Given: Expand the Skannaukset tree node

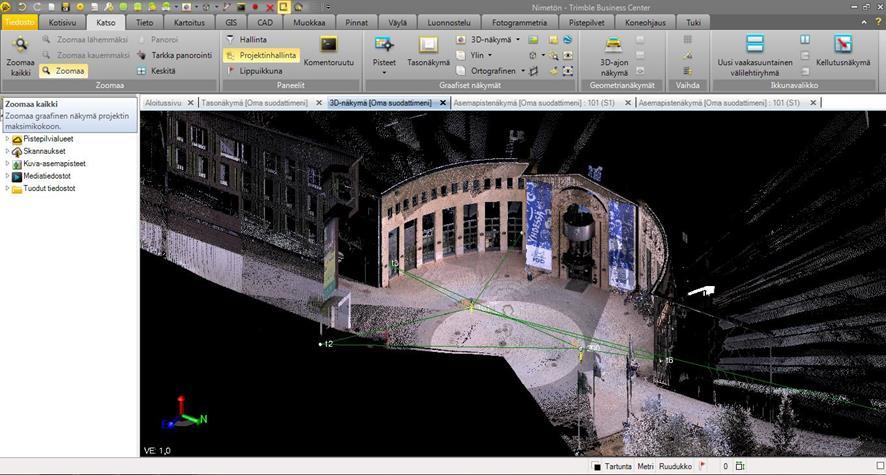Looking at the screenshot, I should [7, 151].
